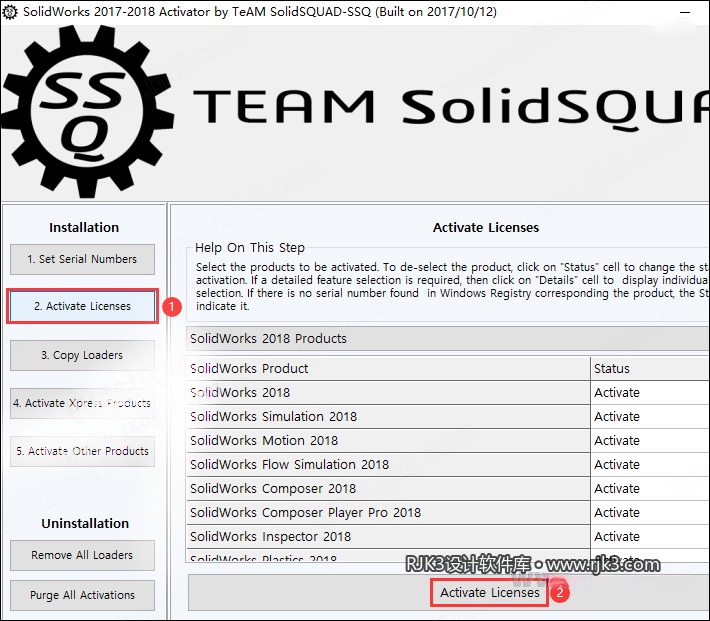This screenshot has width=710, height=621.
Task: Toggle Status cell for Flow Simulation 2018
Action: point(650,464)
